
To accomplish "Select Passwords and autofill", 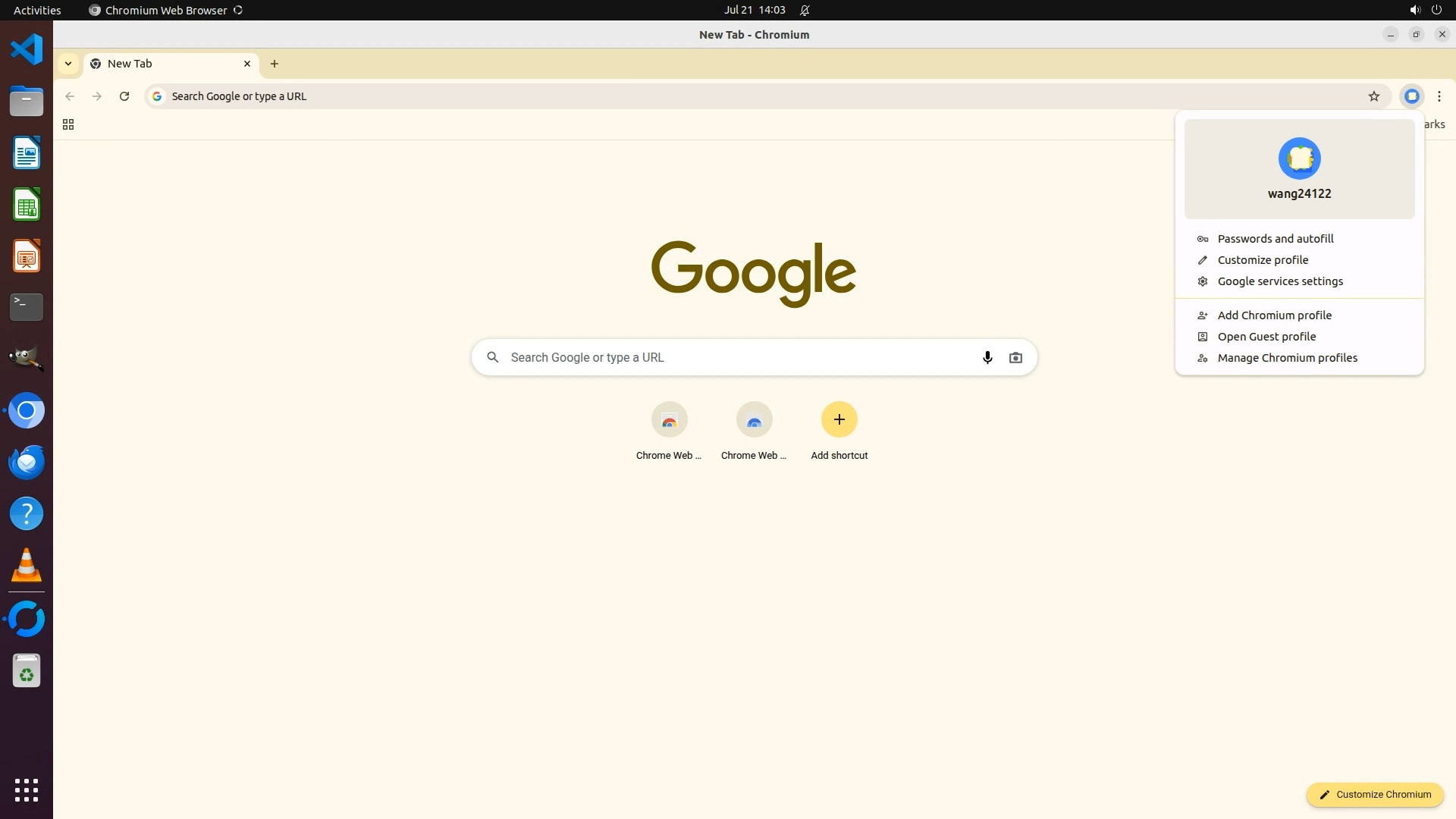I will pyautogui.click(x=1275, y=239).
